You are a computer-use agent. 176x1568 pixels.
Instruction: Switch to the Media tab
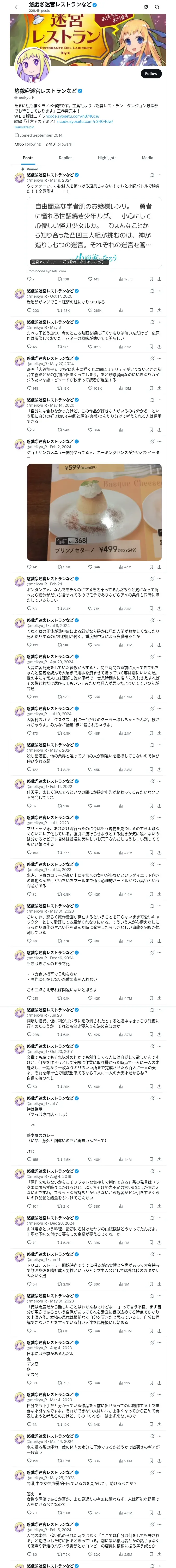click(x=148, y=158)
